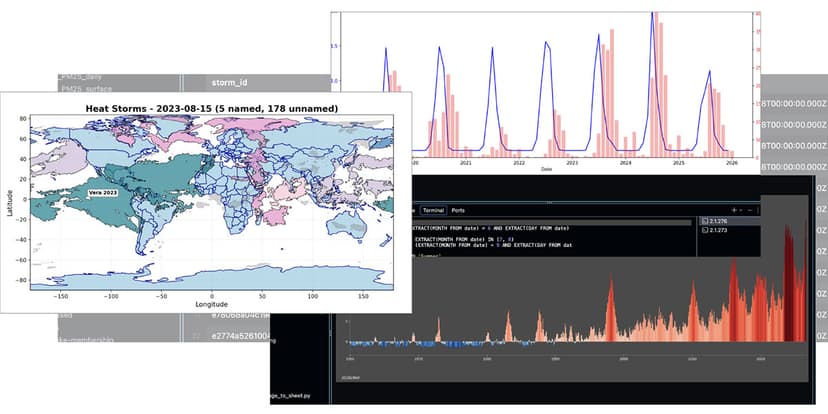Viewport: 828px width, 414px height.
Task: Open the dropdown arrow beside the plus icon
Action: (740, 210)
